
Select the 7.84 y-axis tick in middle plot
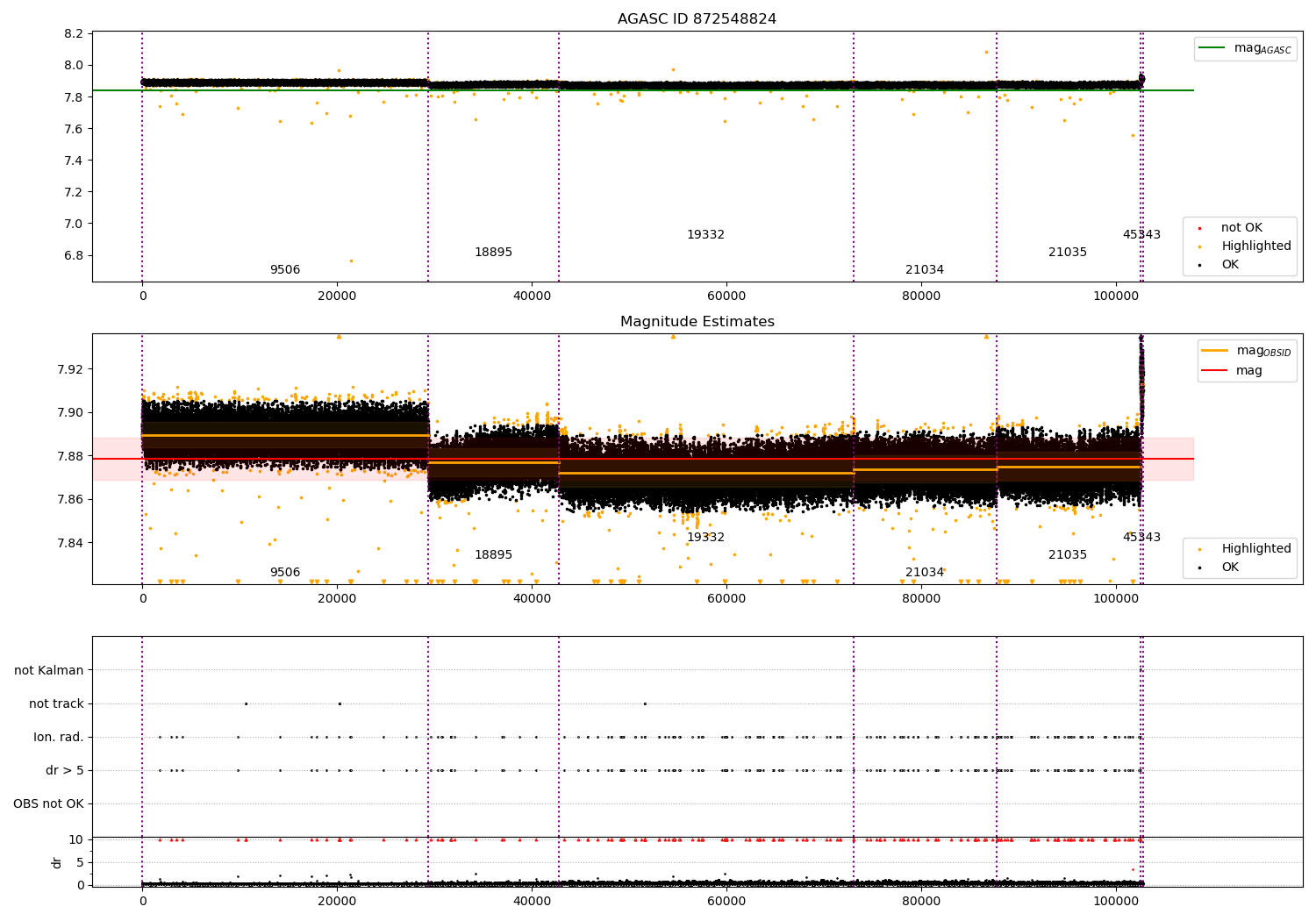(71, 543)
